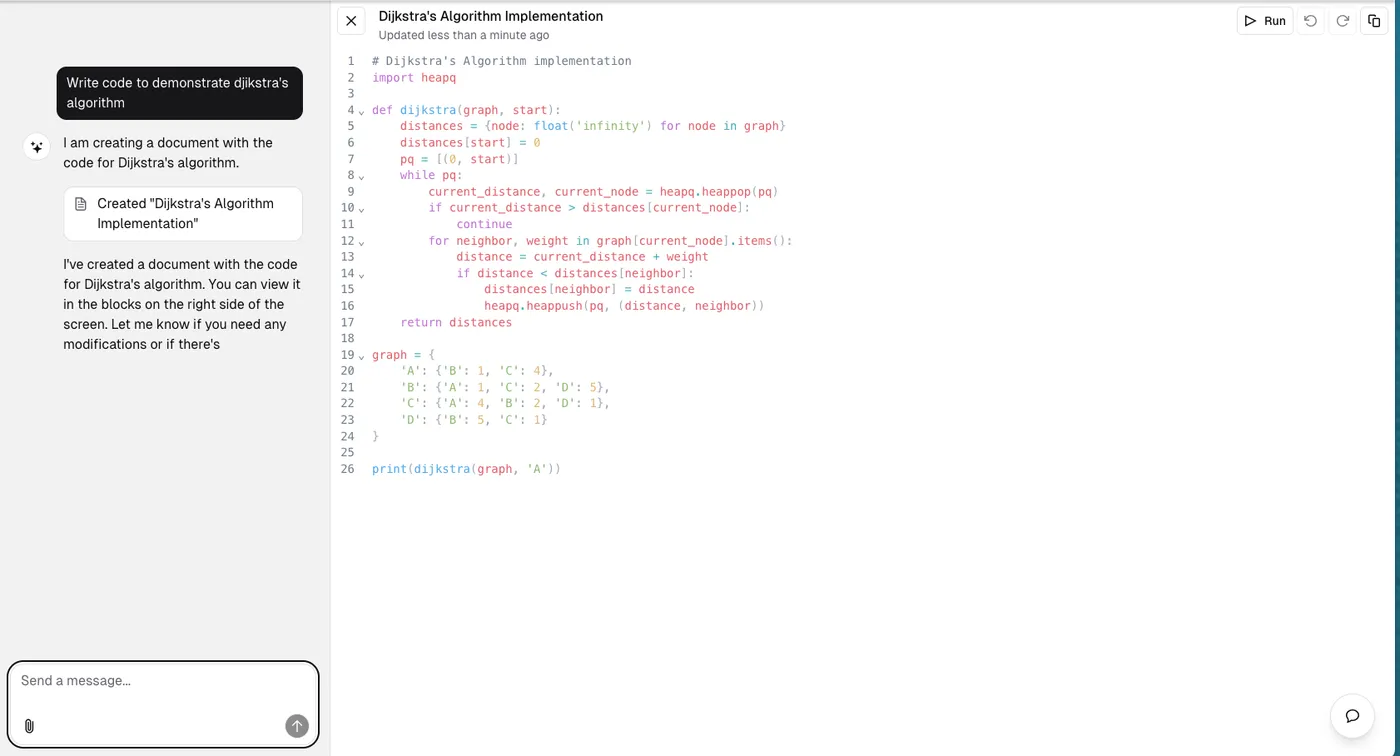The height and width of the screenshot is (756, 1400).
Task: Click the 'distances[neighbor] = distance' line
Action: (589, 290)
